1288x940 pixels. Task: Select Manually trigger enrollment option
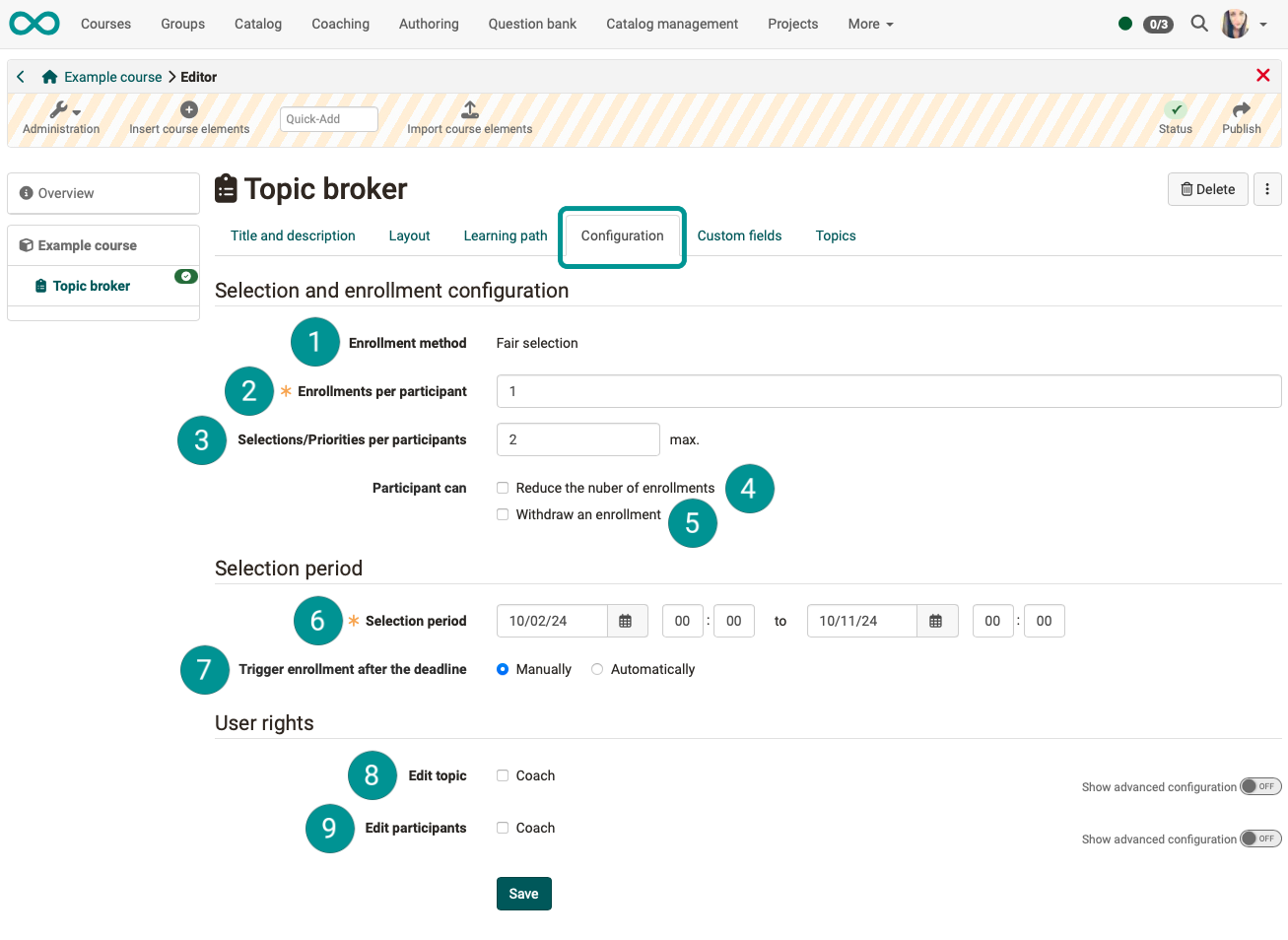[503, 669]
